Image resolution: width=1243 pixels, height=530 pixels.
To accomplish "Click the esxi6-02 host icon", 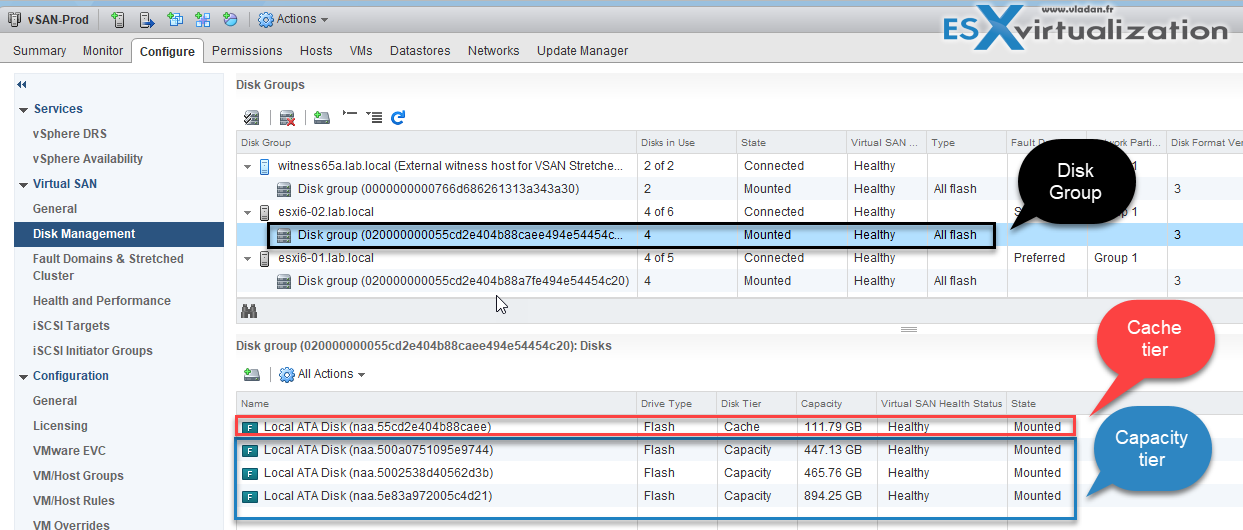I will pos(265,212).
